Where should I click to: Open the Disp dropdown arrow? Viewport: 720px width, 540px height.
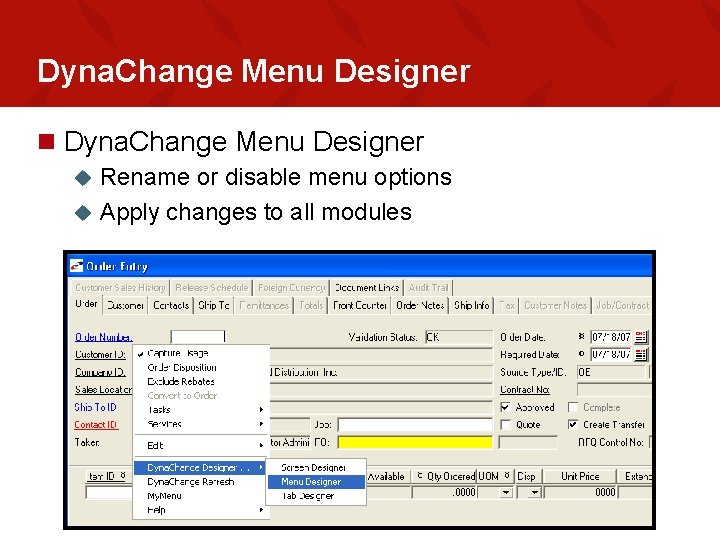tap(534, 492)
